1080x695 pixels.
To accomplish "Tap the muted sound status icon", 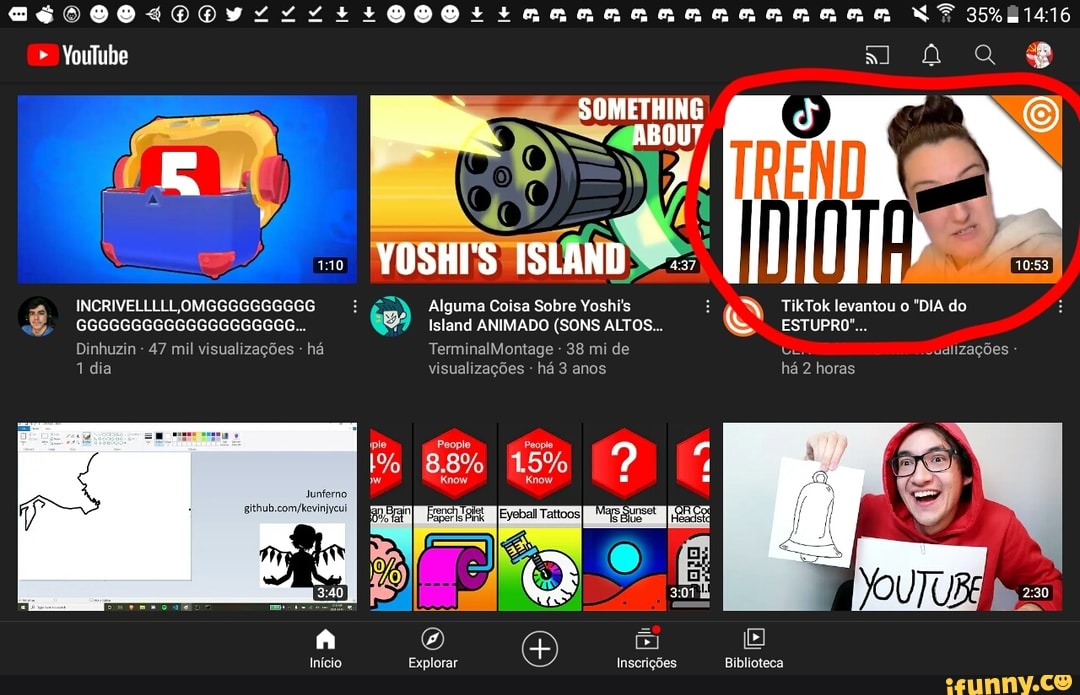I will (x=919, y=13).
